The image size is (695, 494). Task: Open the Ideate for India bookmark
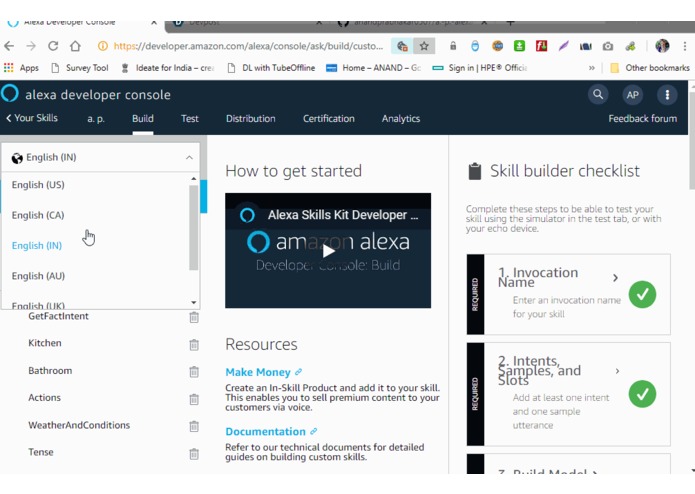(x=168, y=68)
